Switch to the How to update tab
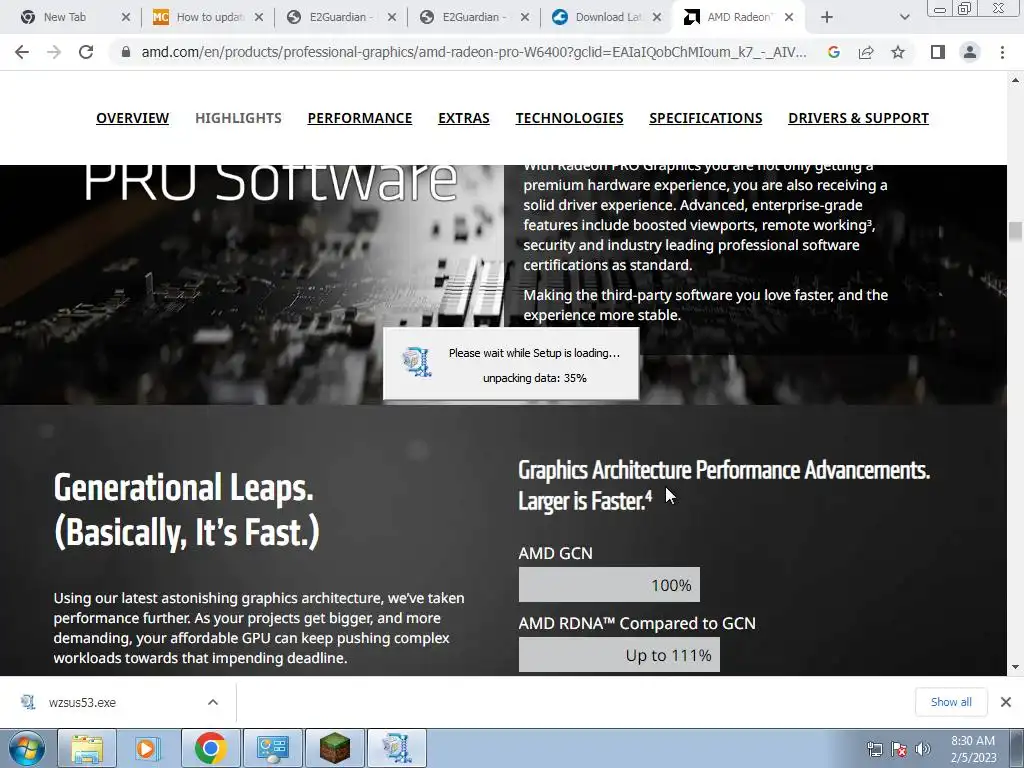This screenshot has width=1024, height=768. pos(209,17)
